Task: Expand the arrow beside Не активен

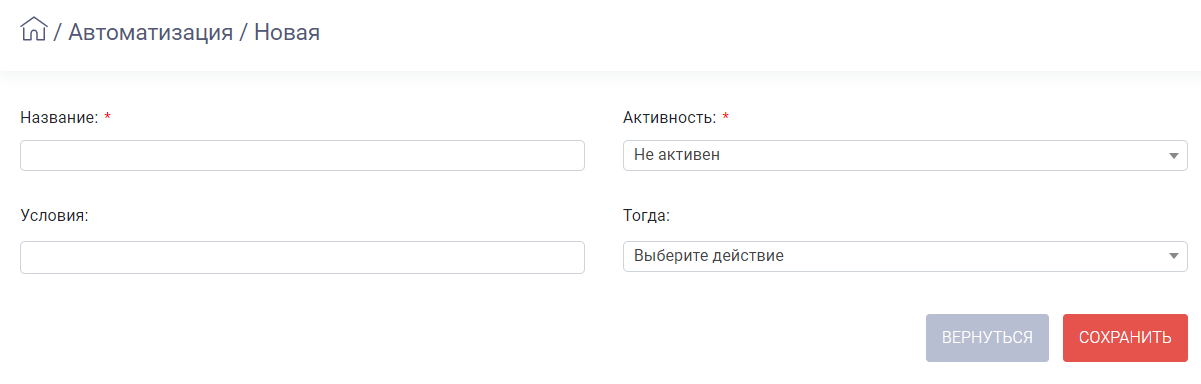Action: tap(1173, 156)
